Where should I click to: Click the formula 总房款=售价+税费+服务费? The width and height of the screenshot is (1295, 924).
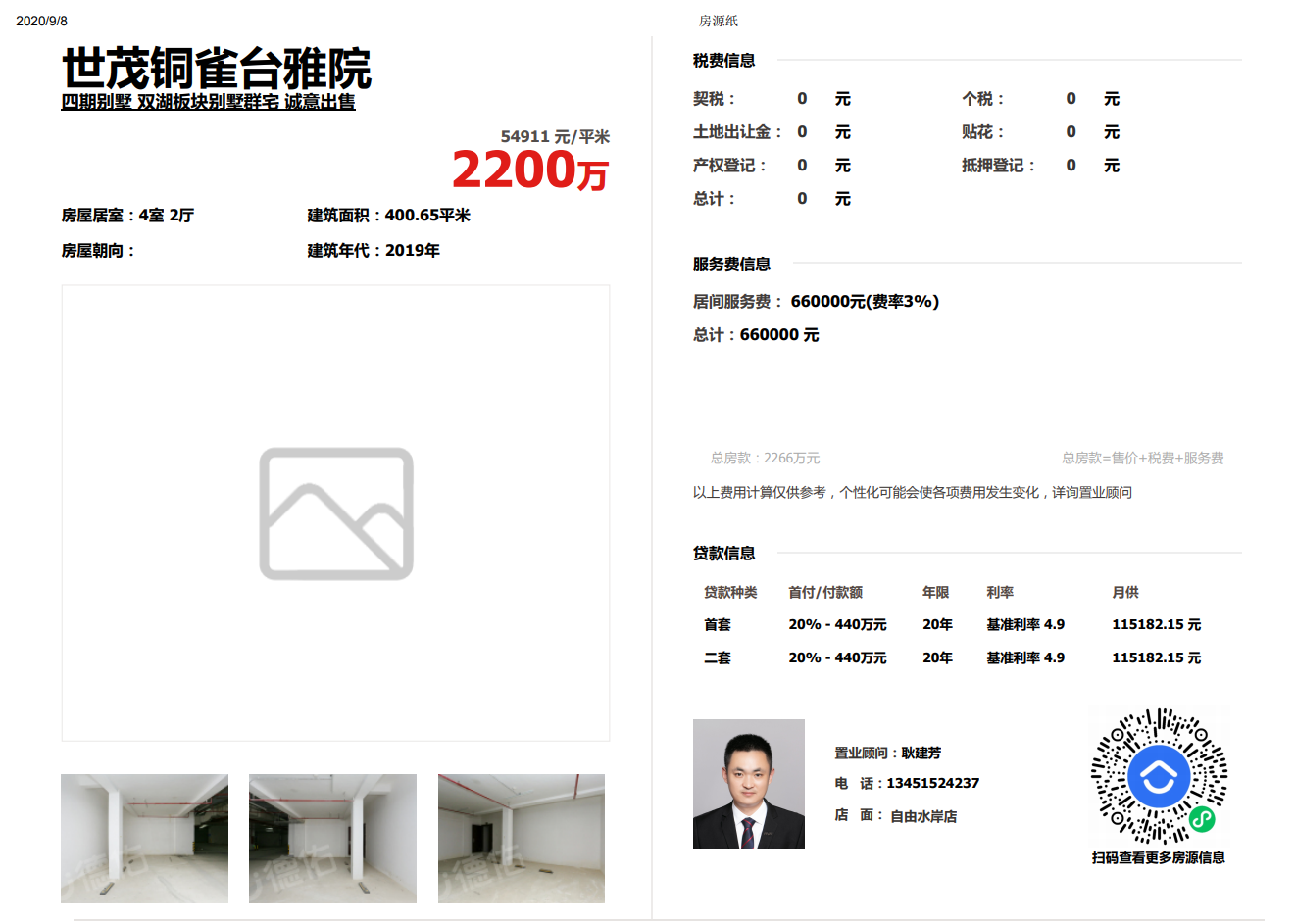(1142, 458)
